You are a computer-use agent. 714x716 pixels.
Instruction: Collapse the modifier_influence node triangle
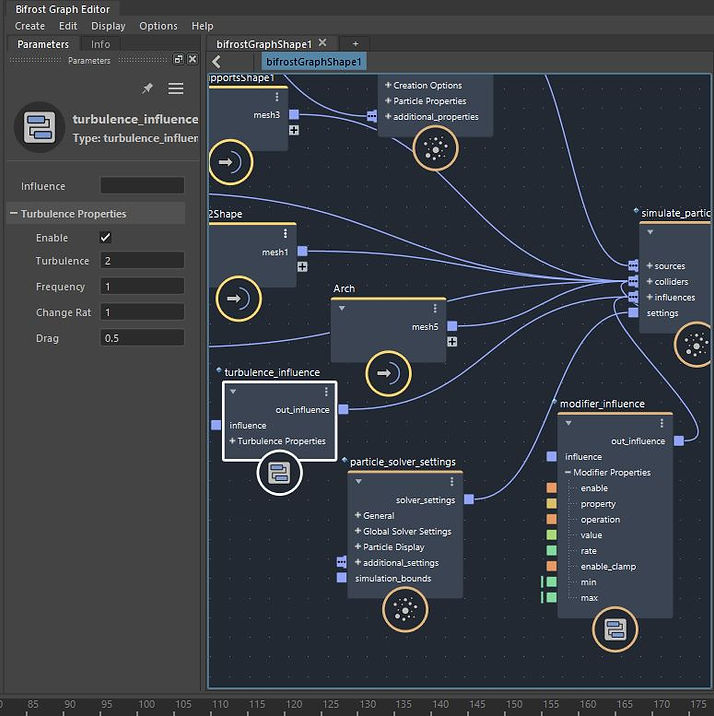point(568,423)
